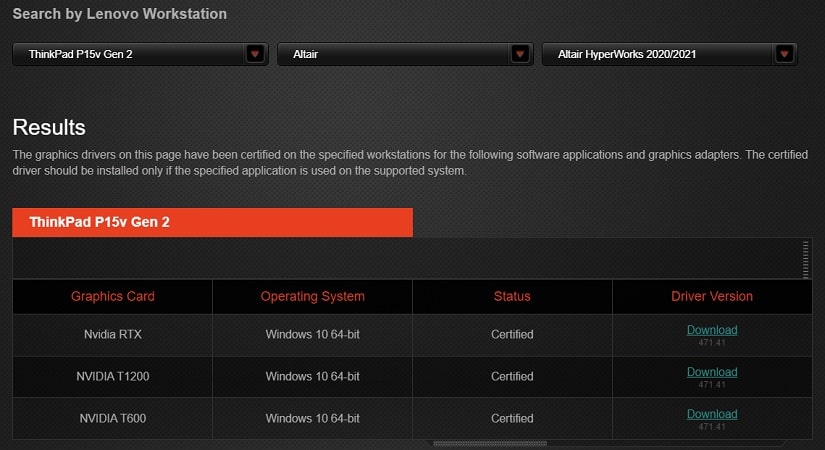The height and width of the screenshot is (450, 825).
Task: Click driver version 471.41 in Nvidia RTX row
Action: coord(712,343)
